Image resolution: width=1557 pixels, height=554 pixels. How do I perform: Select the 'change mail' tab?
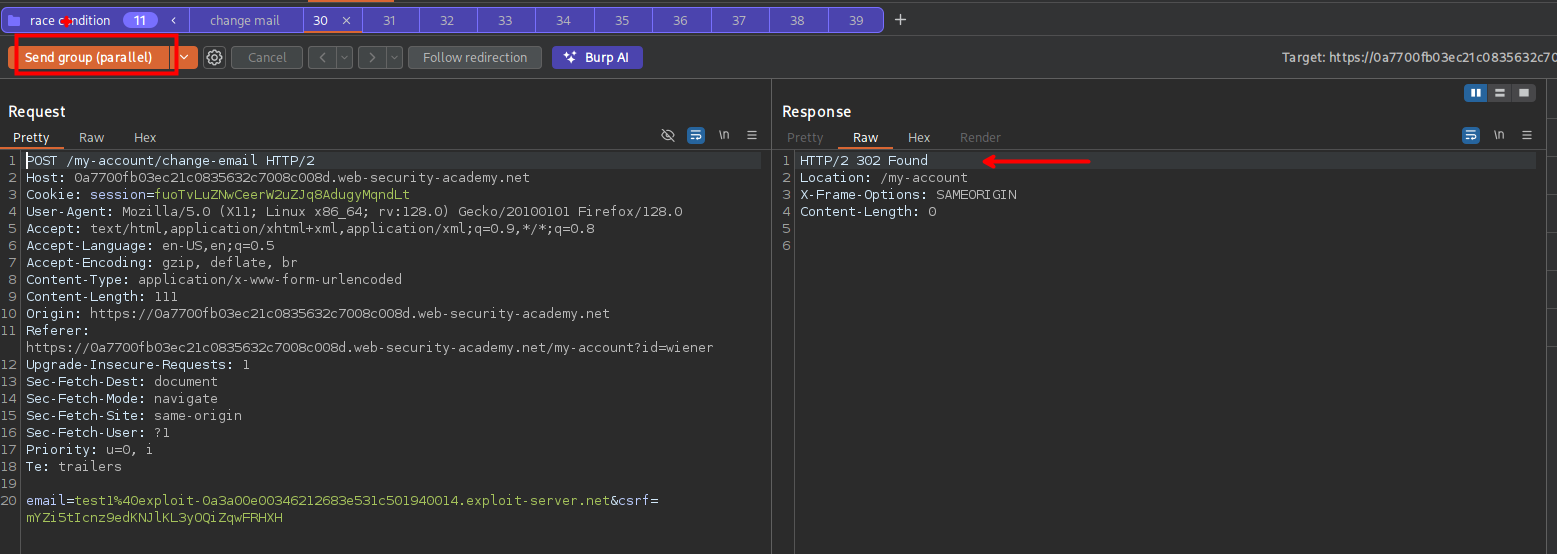[x=244, y=21]
